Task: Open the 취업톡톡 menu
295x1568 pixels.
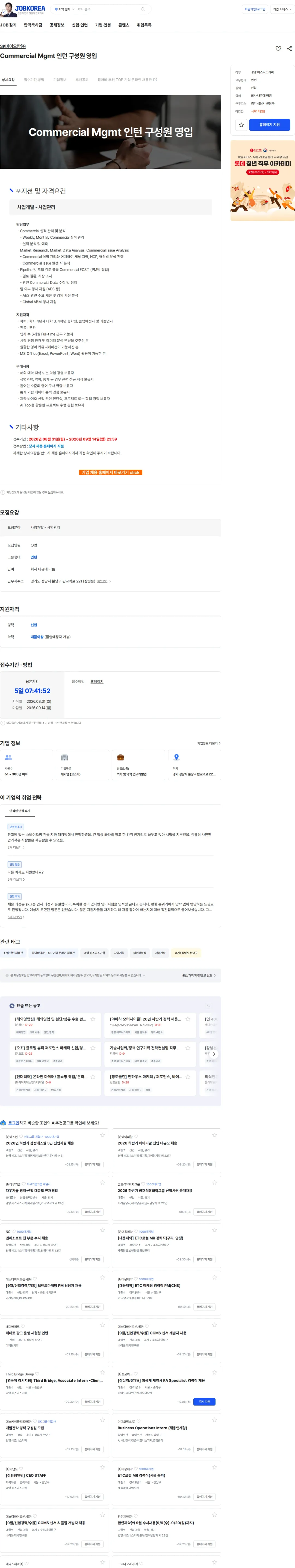Action: coord(144,25)
